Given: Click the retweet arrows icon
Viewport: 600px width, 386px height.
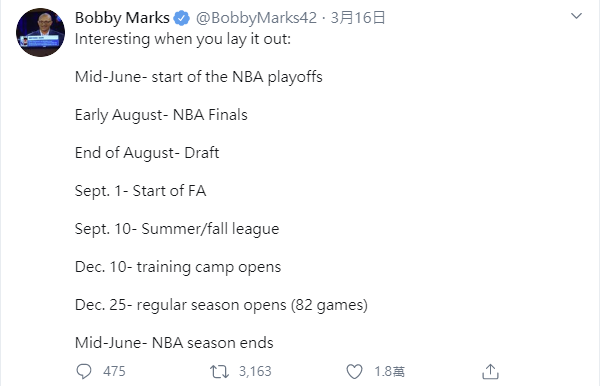Looking at the screenshot, I should point(219,371).
